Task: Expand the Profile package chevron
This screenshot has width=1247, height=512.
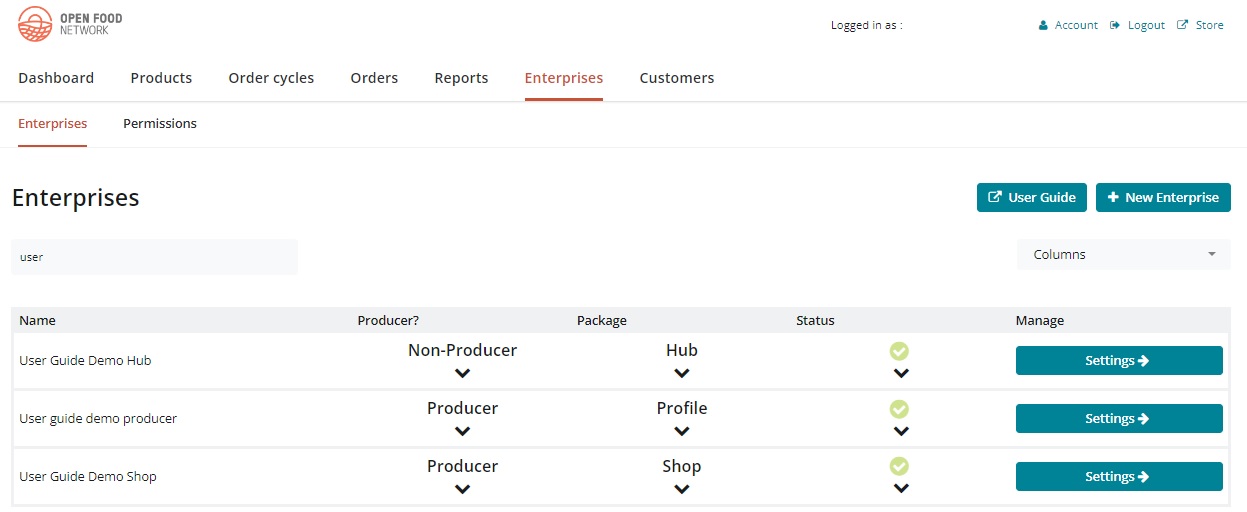Action: [681, 432]
